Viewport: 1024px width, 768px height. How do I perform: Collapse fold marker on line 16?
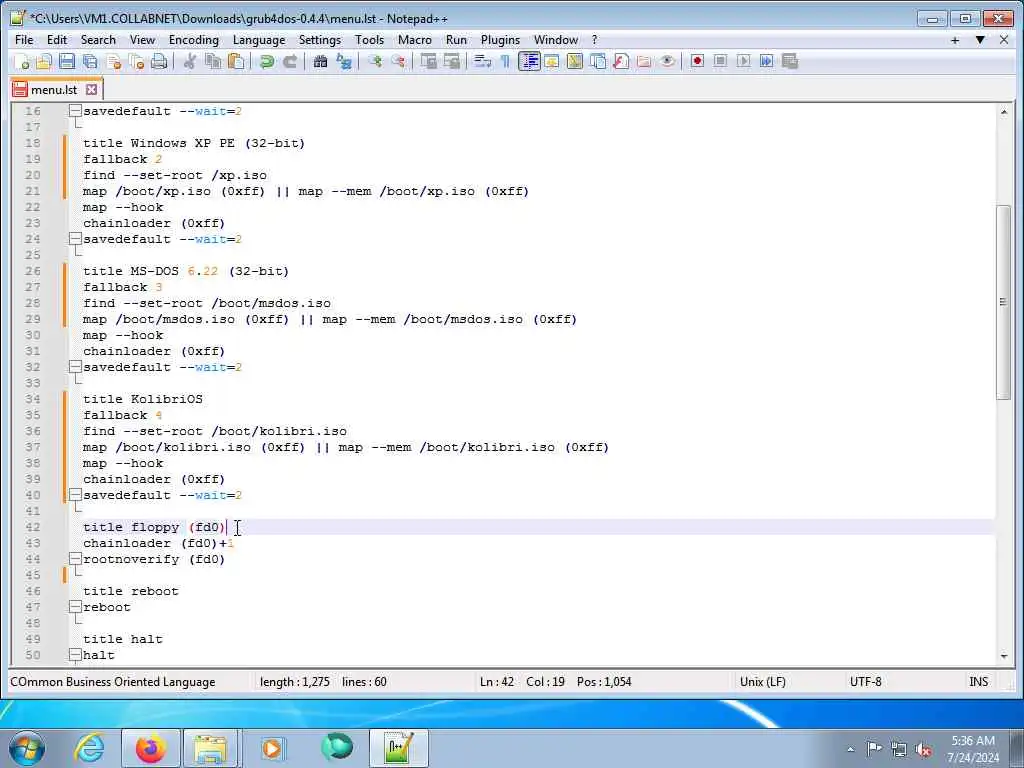(x=76, y=111)
